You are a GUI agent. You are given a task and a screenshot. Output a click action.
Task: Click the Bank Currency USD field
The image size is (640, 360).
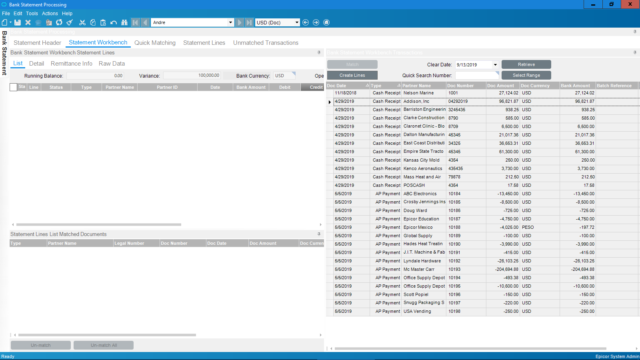coord(284,76)
